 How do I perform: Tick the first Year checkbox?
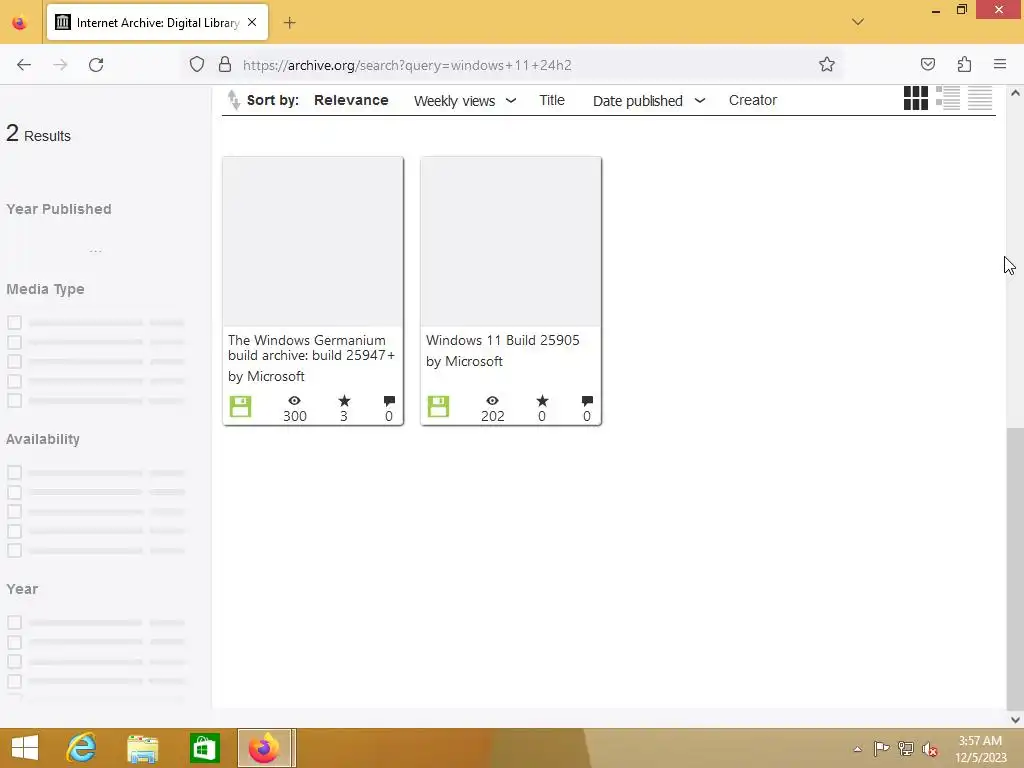pyautogui.click(x=14, y=622)
